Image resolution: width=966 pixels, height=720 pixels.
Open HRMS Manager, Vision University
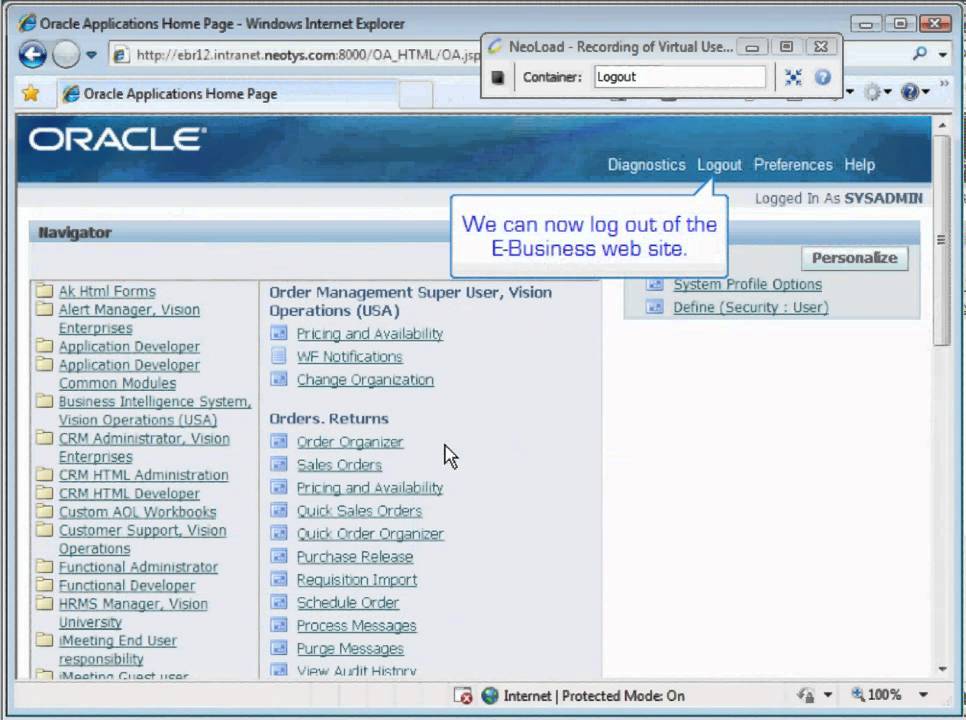click(x=133, y=613)
